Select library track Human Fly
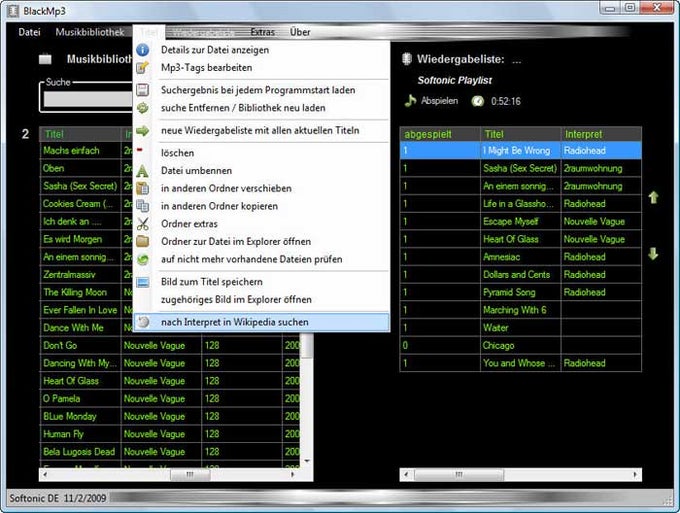The width and height of the screenshot is (680, 513). point(80,434)
